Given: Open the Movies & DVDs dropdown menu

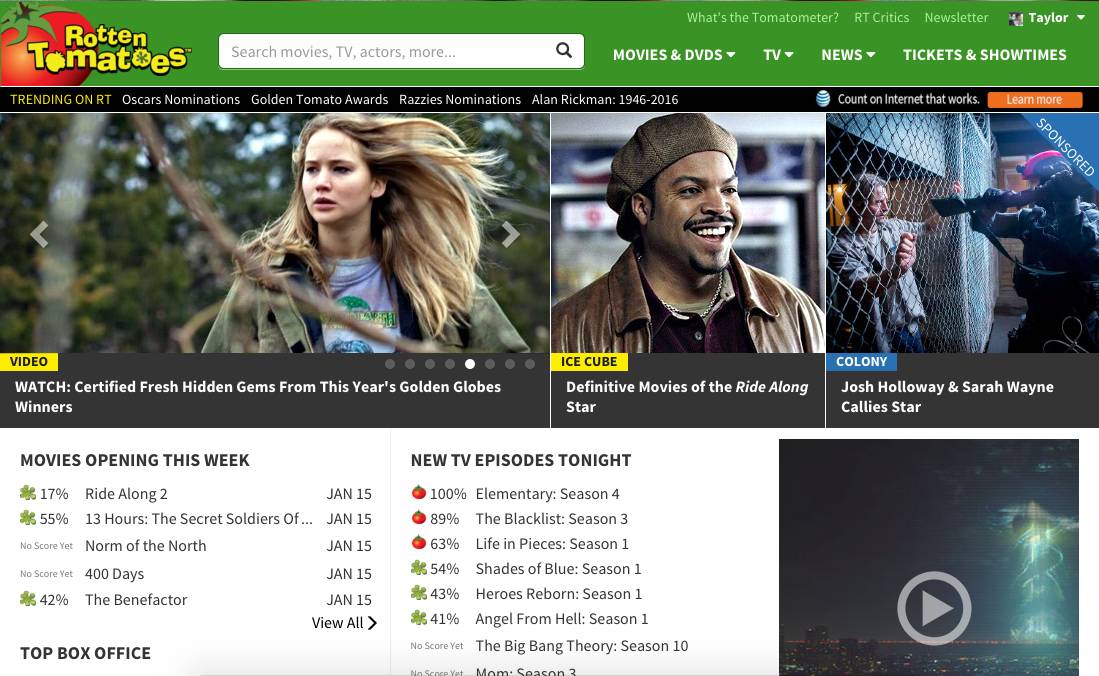Looking at the screenshot, I should tap(674, 55).
